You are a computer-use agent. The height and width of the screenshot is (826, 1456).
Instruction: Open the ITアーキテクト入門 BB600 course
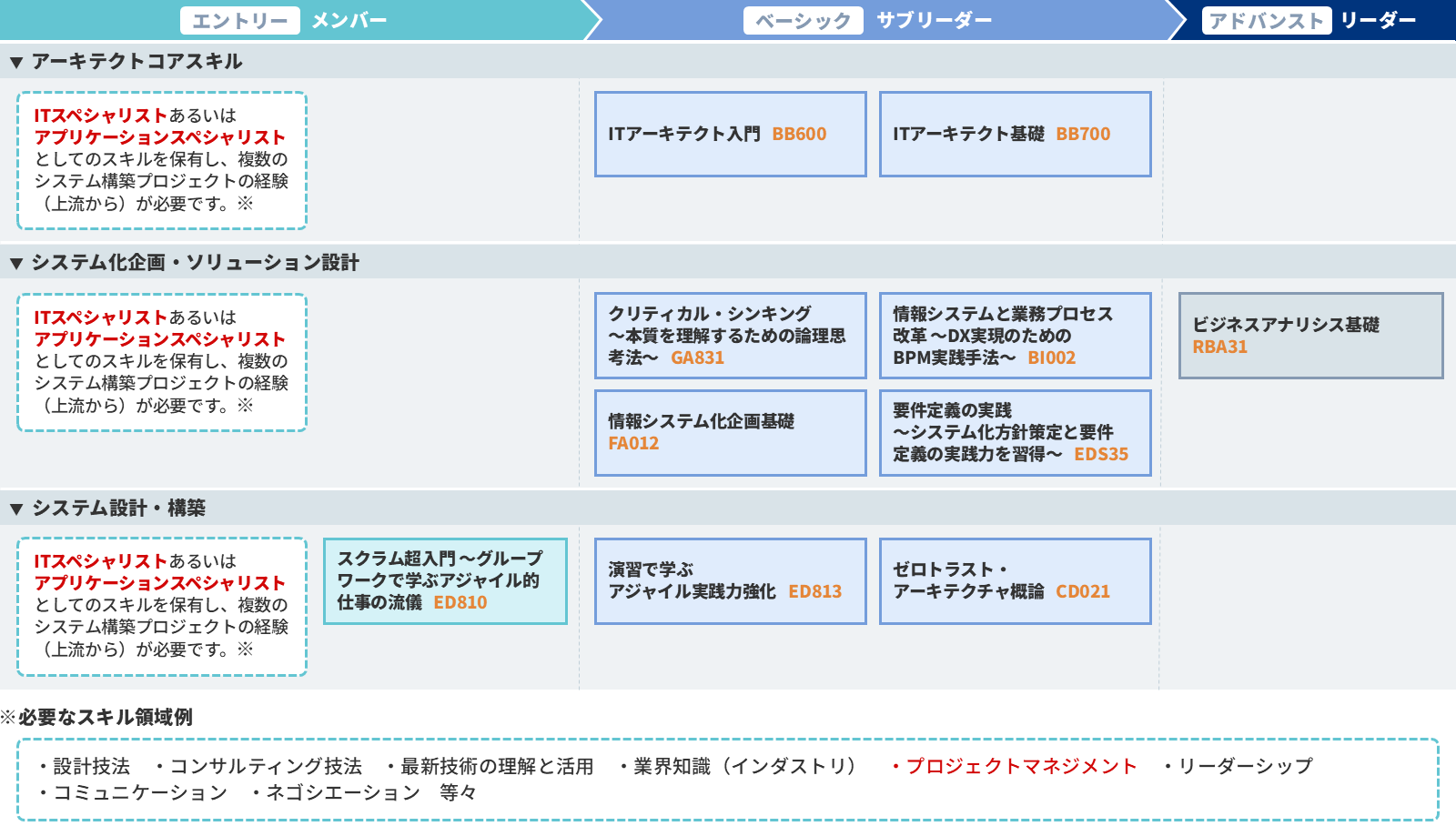pyautogui.click(x=730, y=134)
